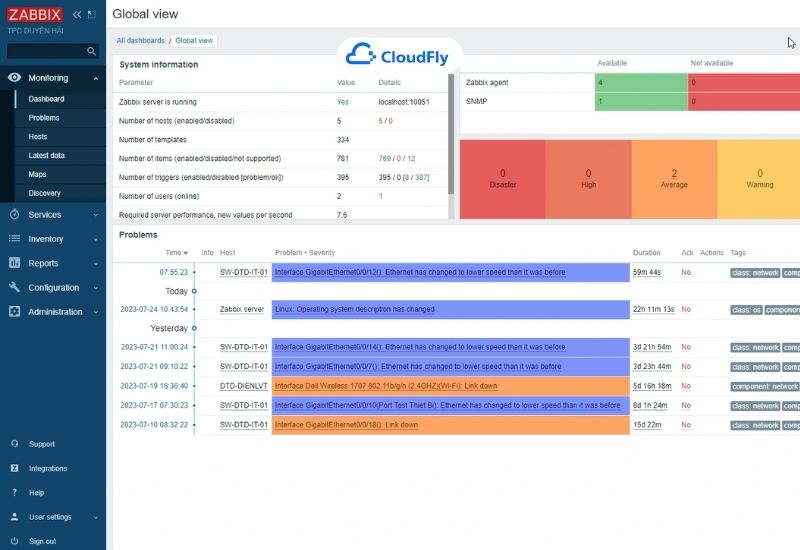Click the Support headset icon
The image size is (800, 550).
tap(14, 444)
